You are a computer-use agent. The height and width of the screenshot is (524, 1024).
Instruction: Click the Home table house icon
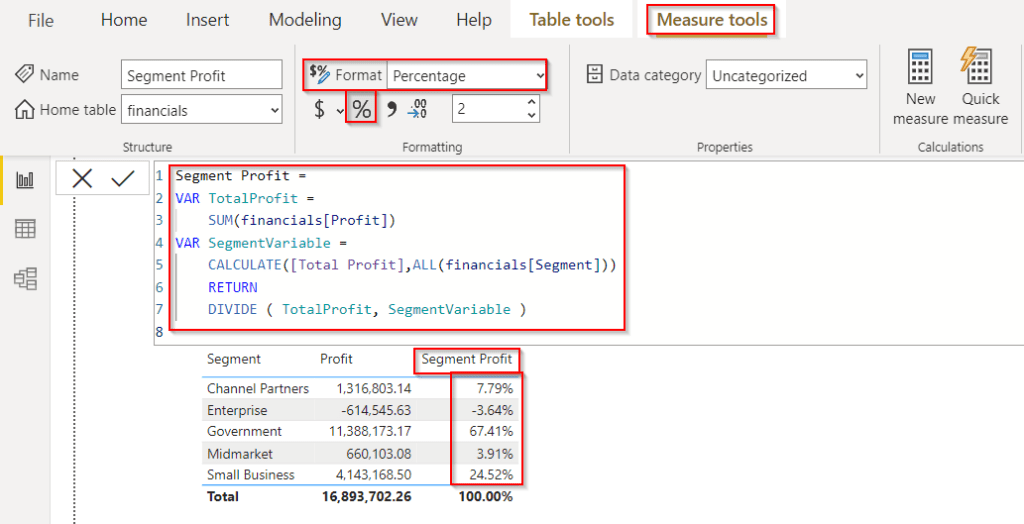(x=24, y=110)
